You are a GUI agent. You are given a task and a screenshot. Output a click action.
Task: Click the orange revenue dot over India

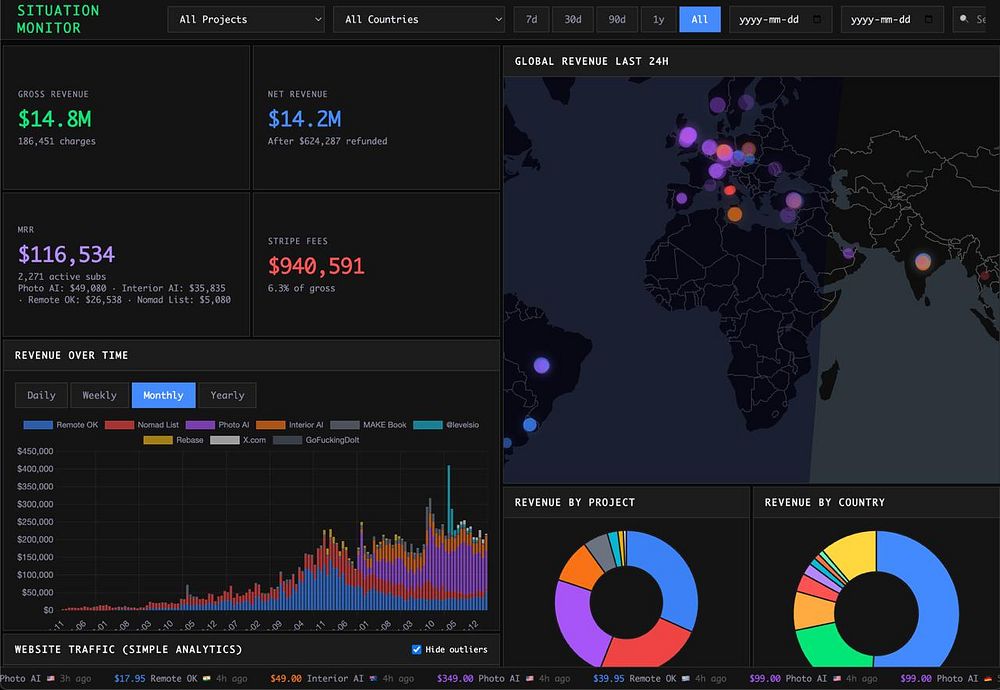tap(923, 261)
